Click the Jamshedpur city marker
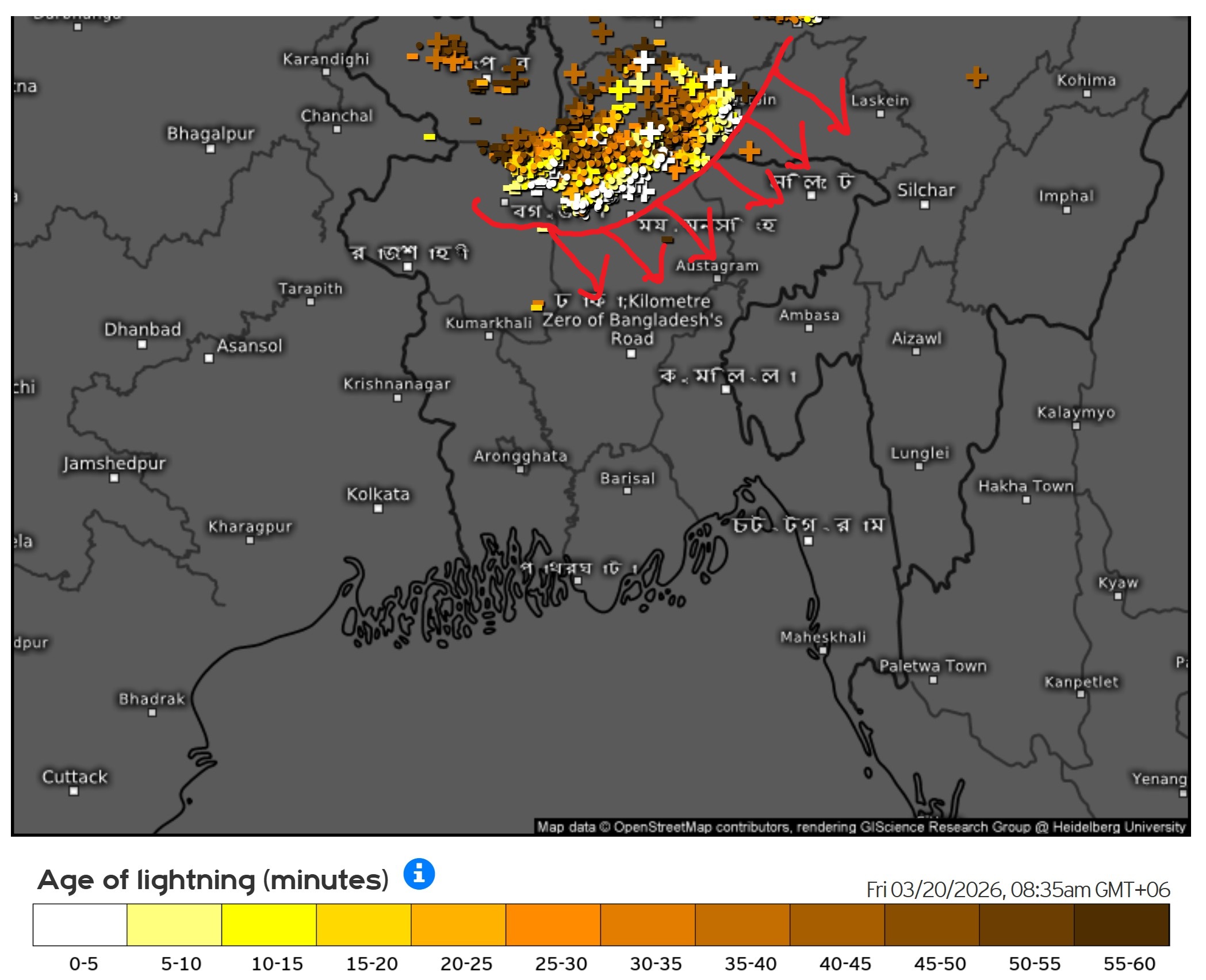The width and height of the screenshot is (1206, 980). (x=114, y=478)
